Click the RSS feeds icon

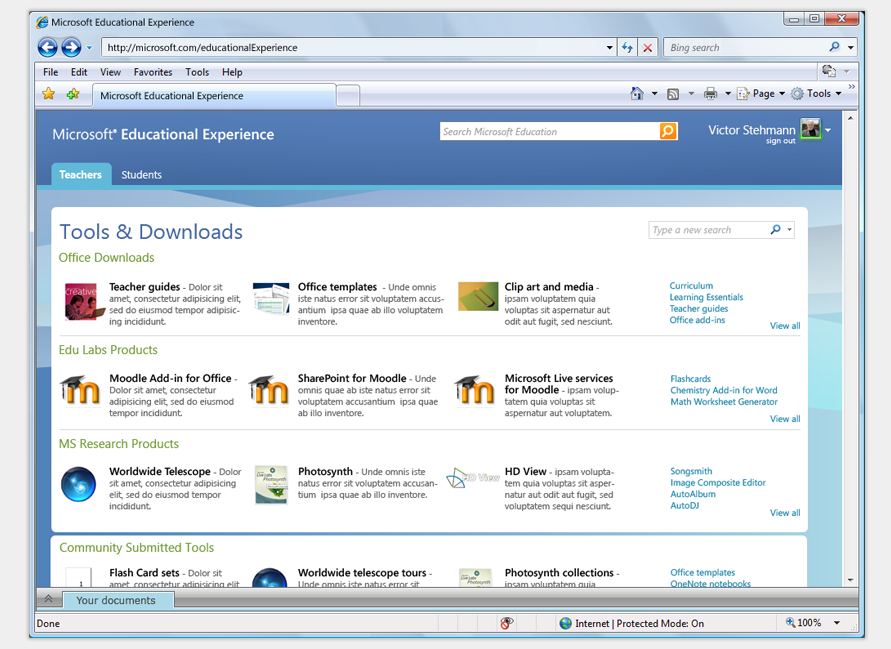pos(673,94)
